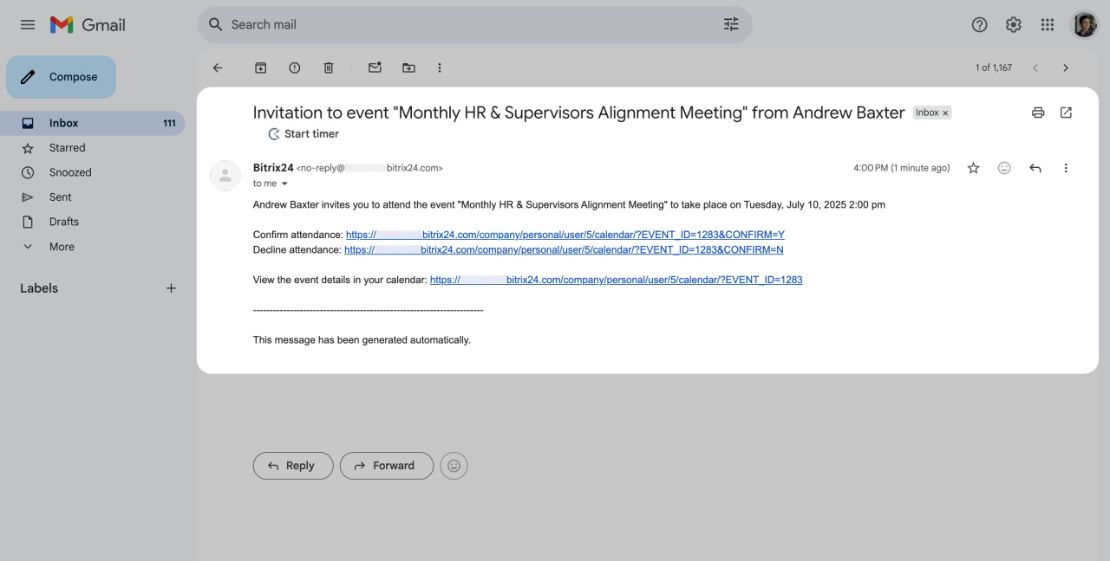Screen dimensions: 1110x561
Task: Open message in new window icon
Action: point(1065,113)
